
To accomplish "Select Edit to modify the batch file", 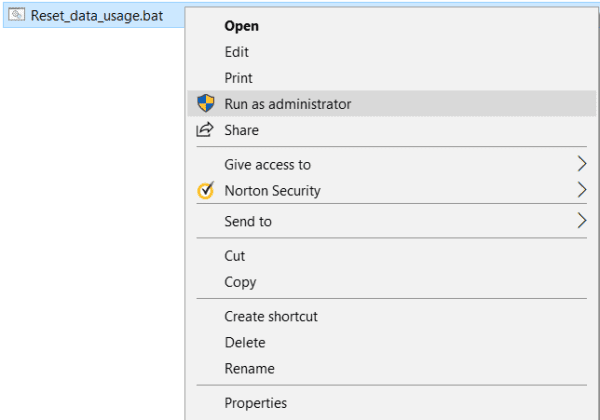I will coord(237,52).
